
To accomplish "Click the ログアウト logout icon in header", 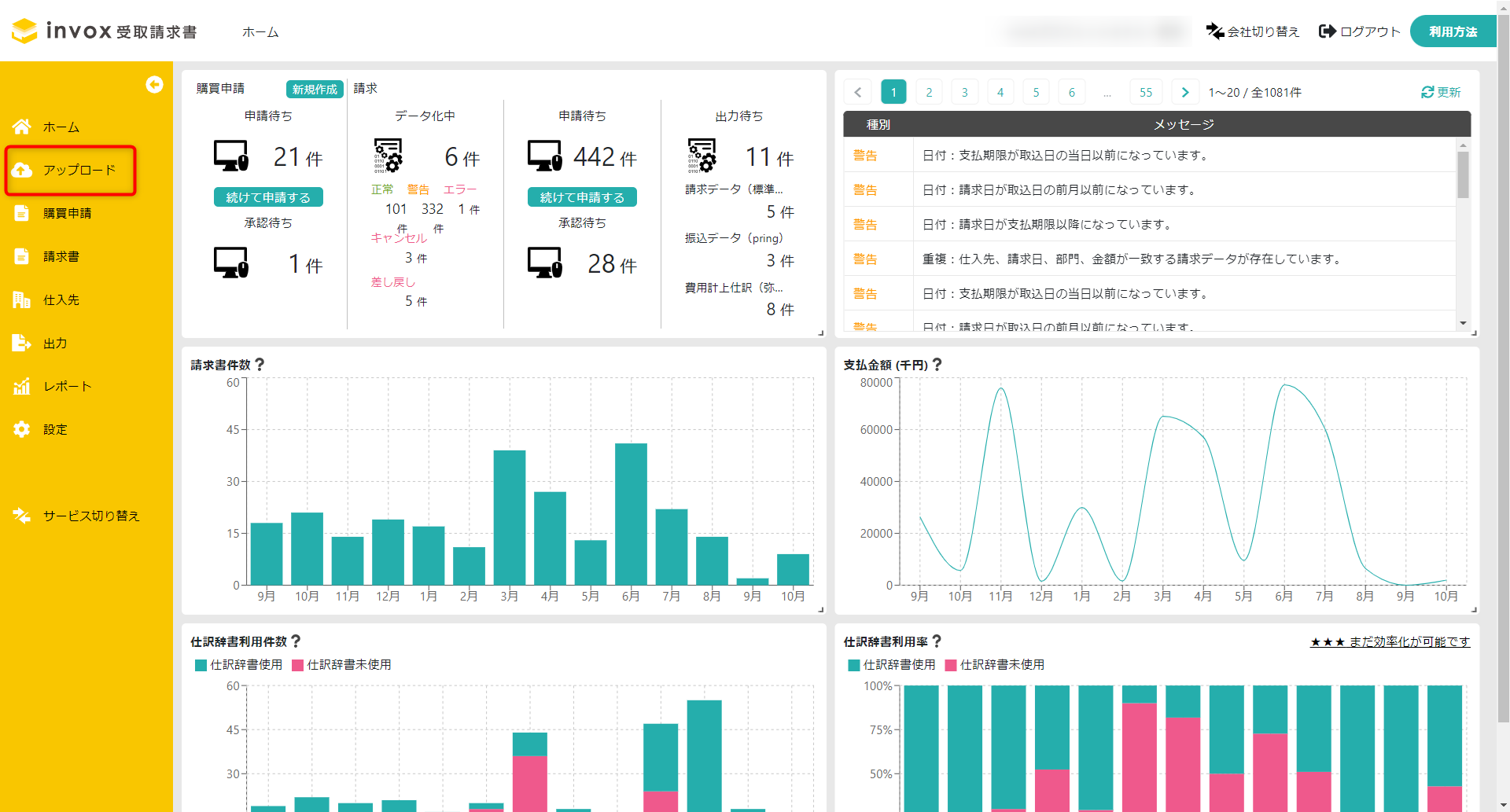I will (x=1328, y=31).
